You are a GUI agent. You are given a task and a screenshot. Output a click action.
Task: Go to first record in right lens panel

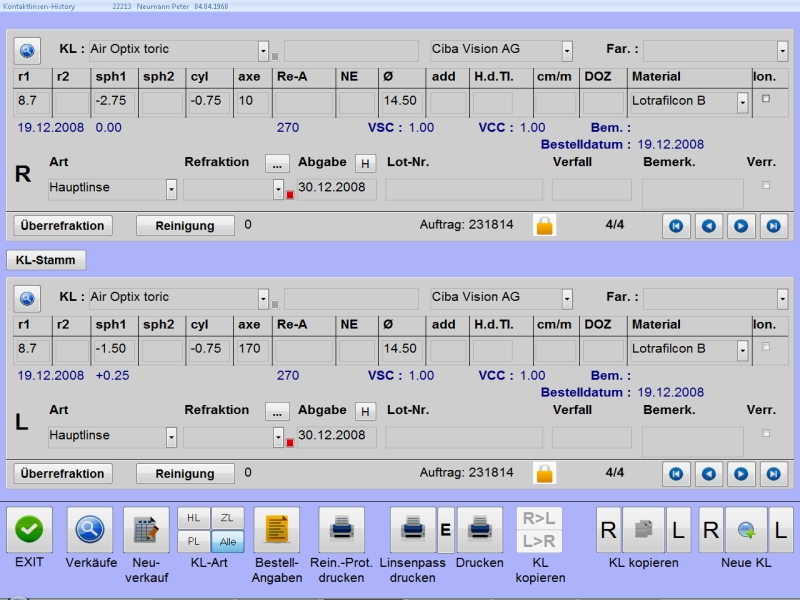point(676,226)
